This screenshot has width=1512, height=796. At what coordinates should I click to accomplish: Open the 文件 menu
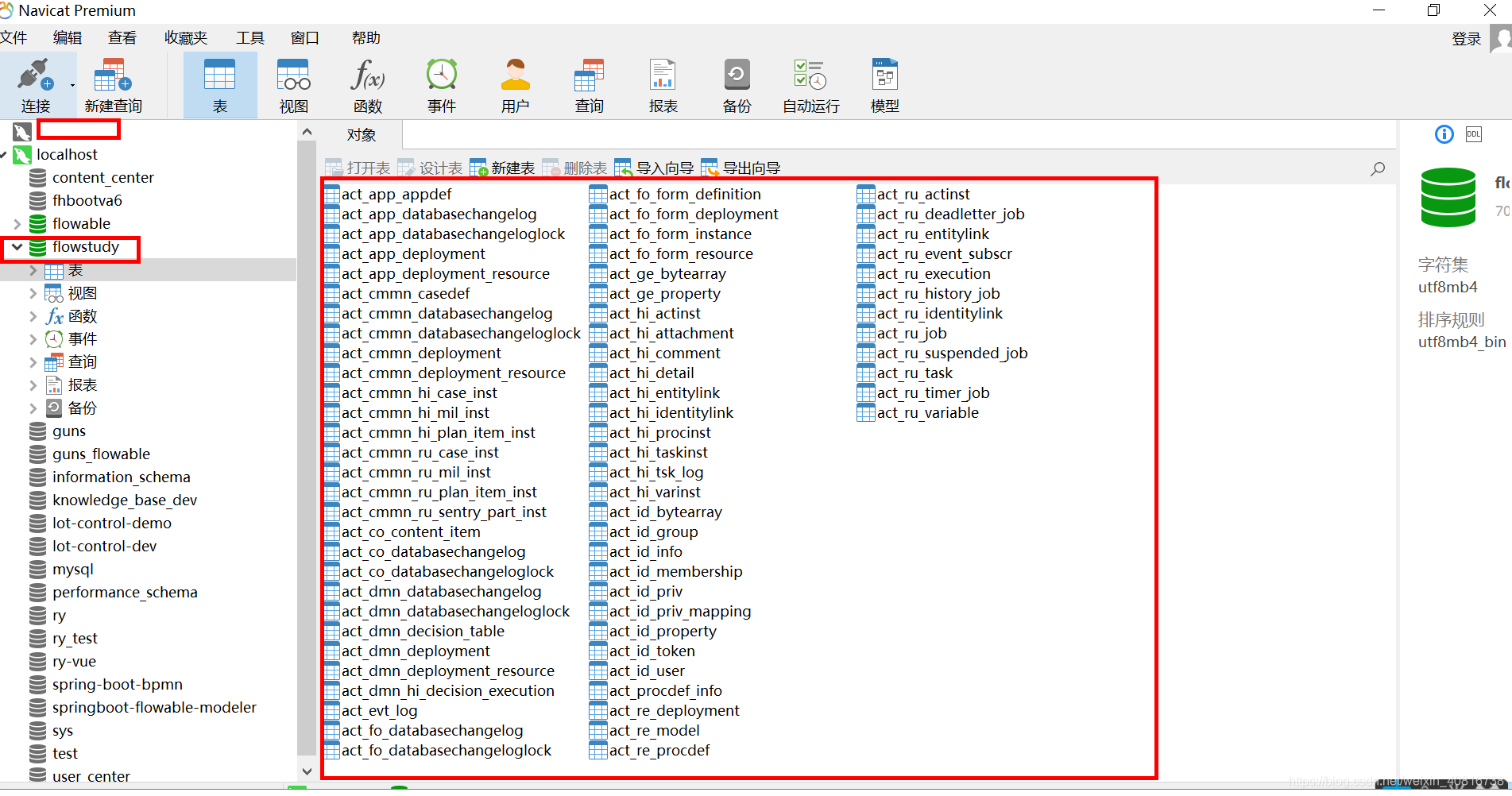tap(14, 37)
